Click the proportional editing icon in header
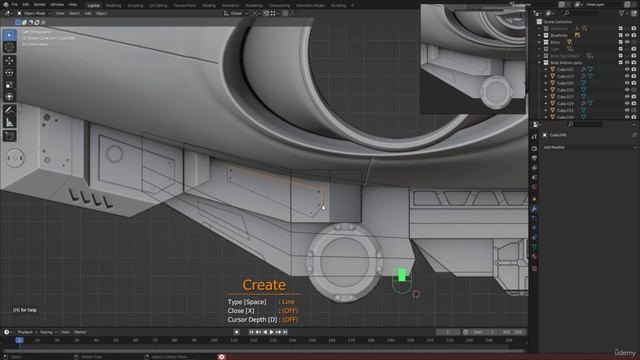 point(285,13)
